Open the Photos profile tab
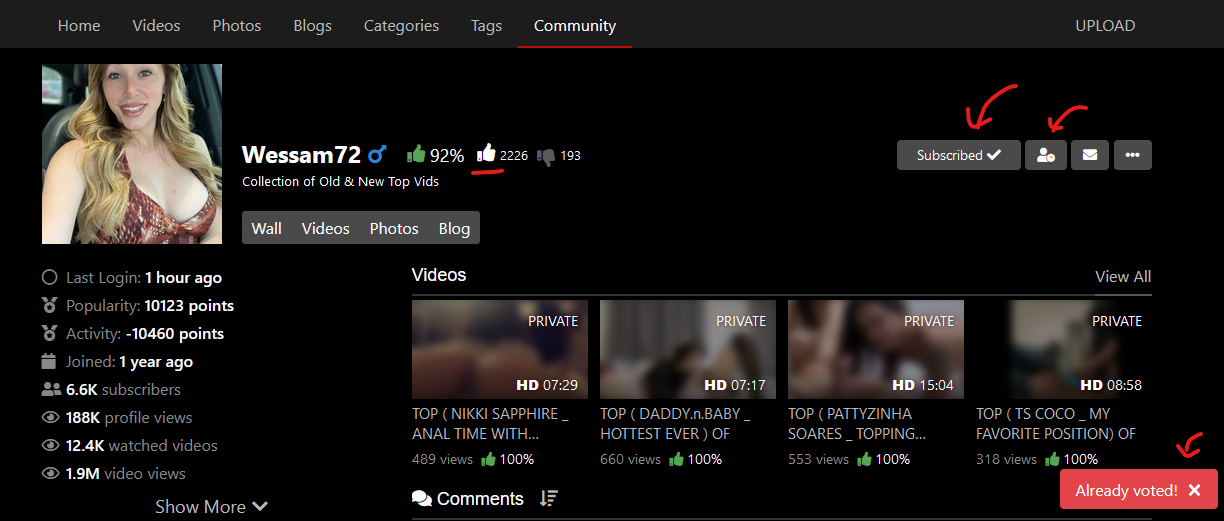1224x521 pixels. [x=394, y=228]
